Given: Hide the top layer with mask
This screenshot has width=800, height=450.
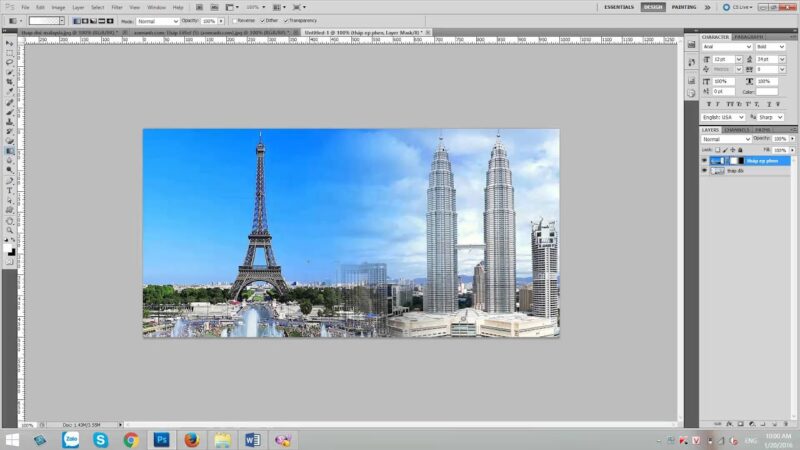Looking at the screenshot, I should click(705, 161).
